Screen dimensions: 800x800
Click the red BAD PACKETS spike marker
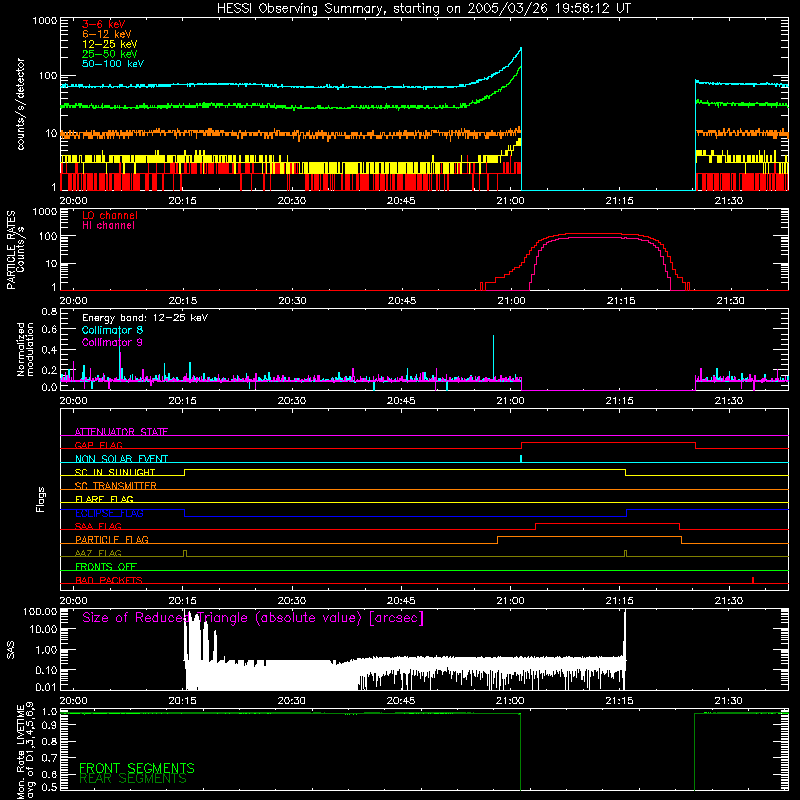pos(753,580)
